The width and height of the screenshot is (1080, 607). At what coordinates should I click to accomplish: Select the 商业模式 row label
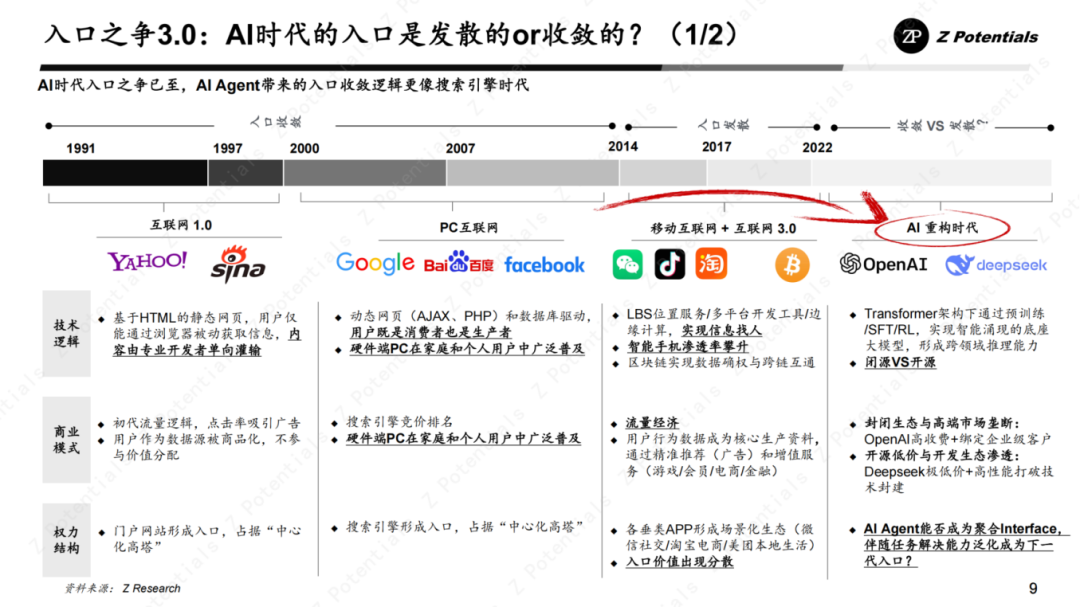[66, 440]
